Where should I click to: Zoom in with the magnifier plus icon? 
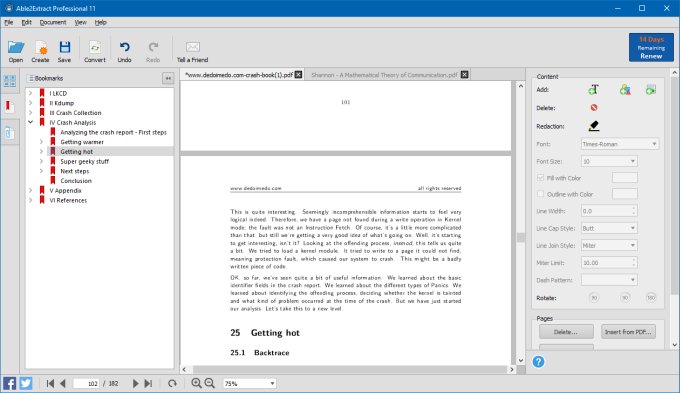coord(196,383)
